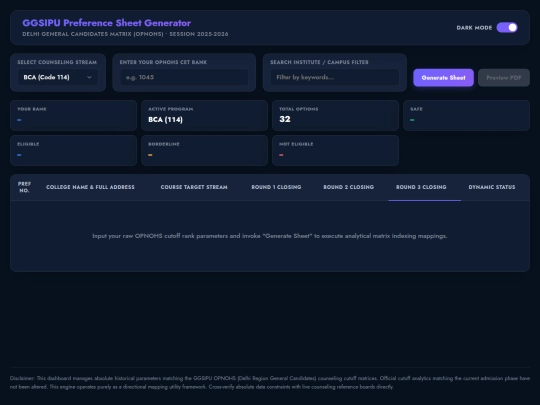The image size is (540, 405).
Task: Click the Search Institute / Campus Filter label
Action: point(319,62)
